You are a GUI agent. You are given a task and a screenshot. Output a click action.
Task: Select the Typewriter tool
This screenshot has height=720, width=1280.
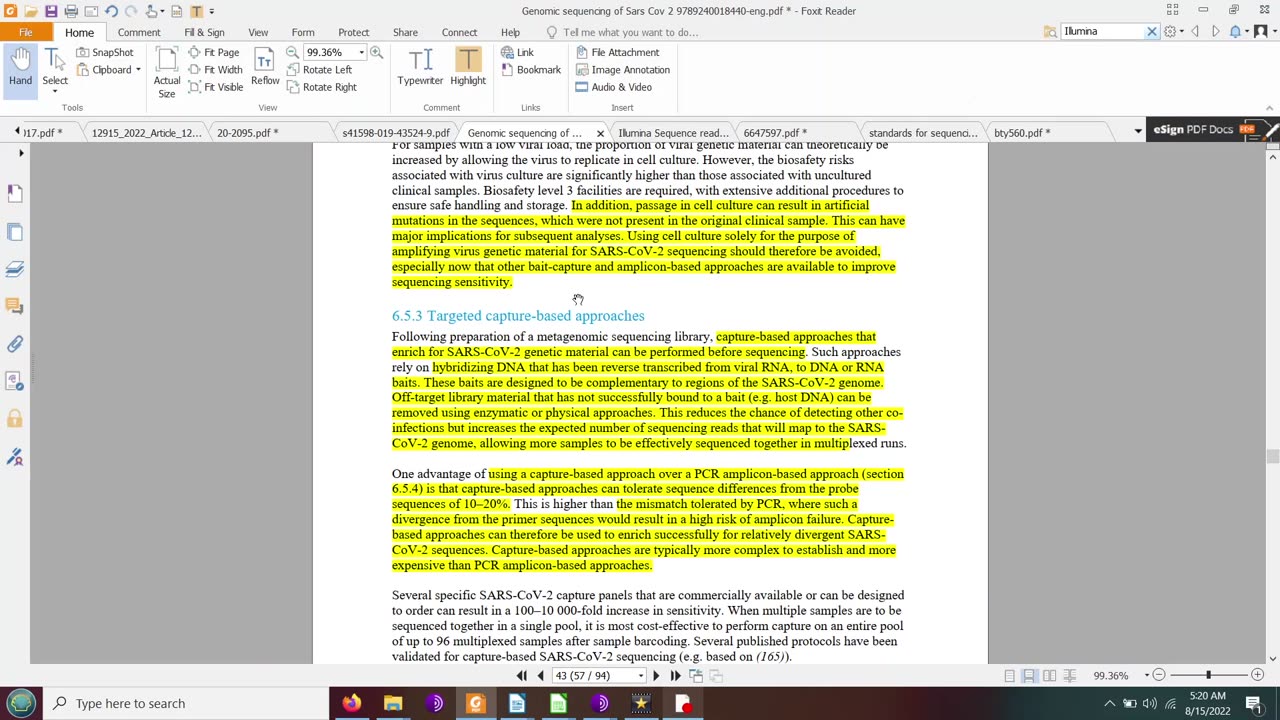[x=420, y=68]
